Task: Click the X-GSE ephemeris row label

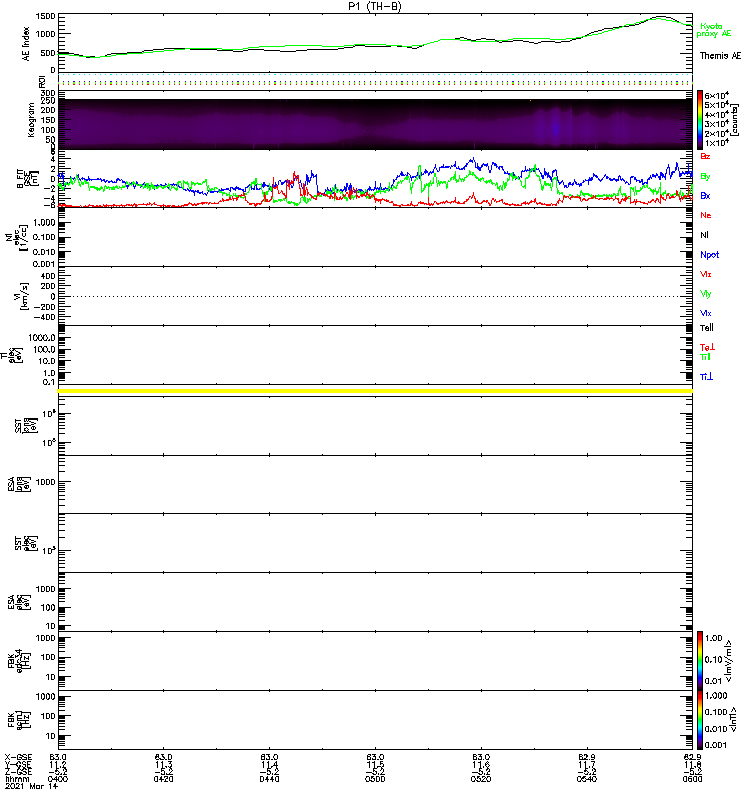Action: point(18,758)
